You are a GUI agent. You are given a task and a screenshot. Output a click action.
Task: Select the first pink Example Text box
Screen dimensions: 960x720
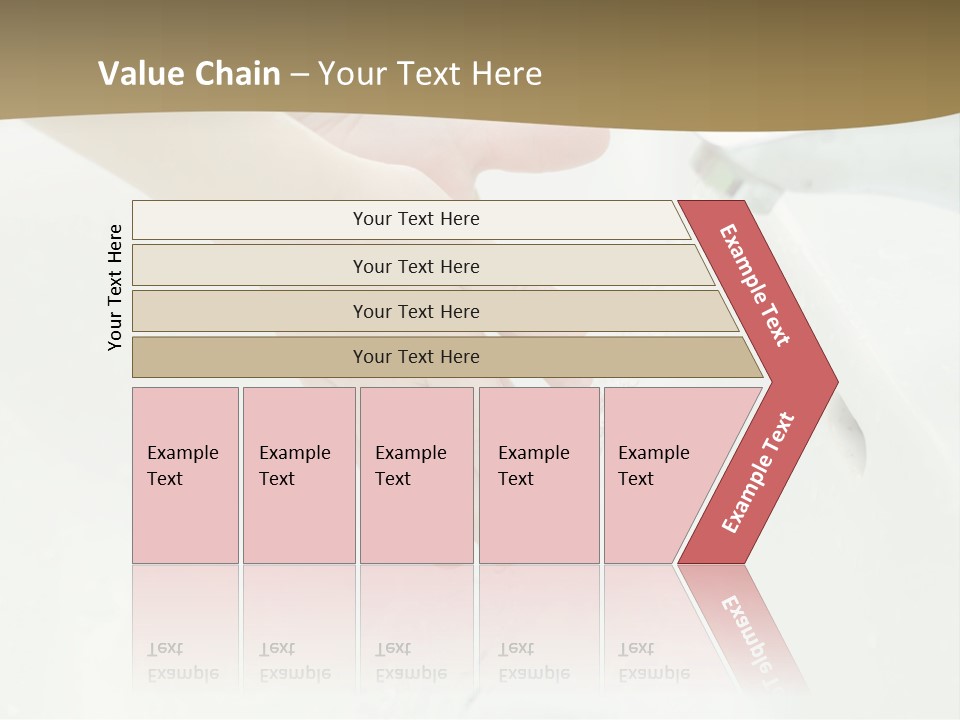pos(186,475)
